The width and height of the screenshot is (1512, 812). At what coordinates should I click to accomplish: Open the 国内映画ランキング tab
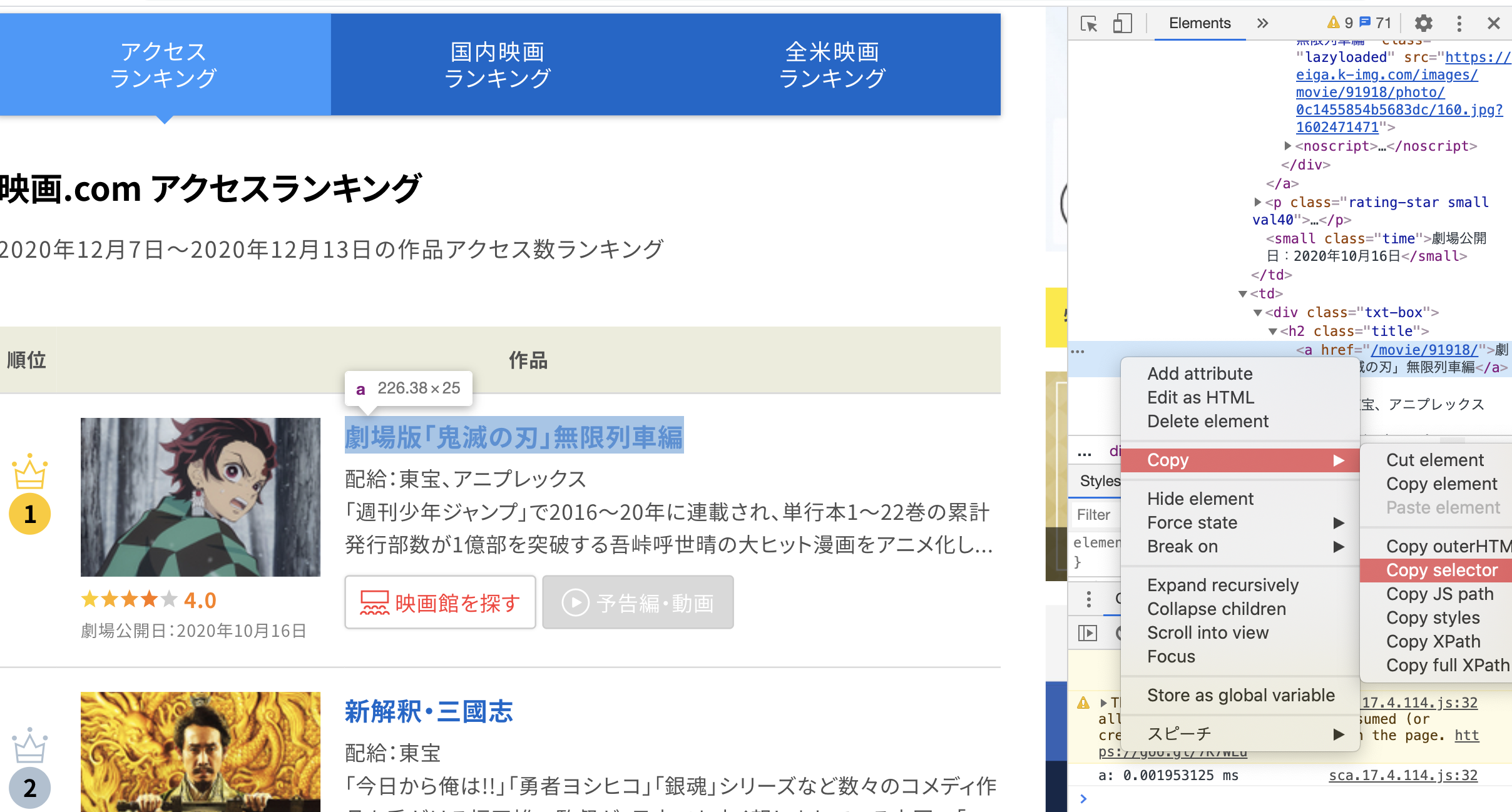tap(498, 64)
